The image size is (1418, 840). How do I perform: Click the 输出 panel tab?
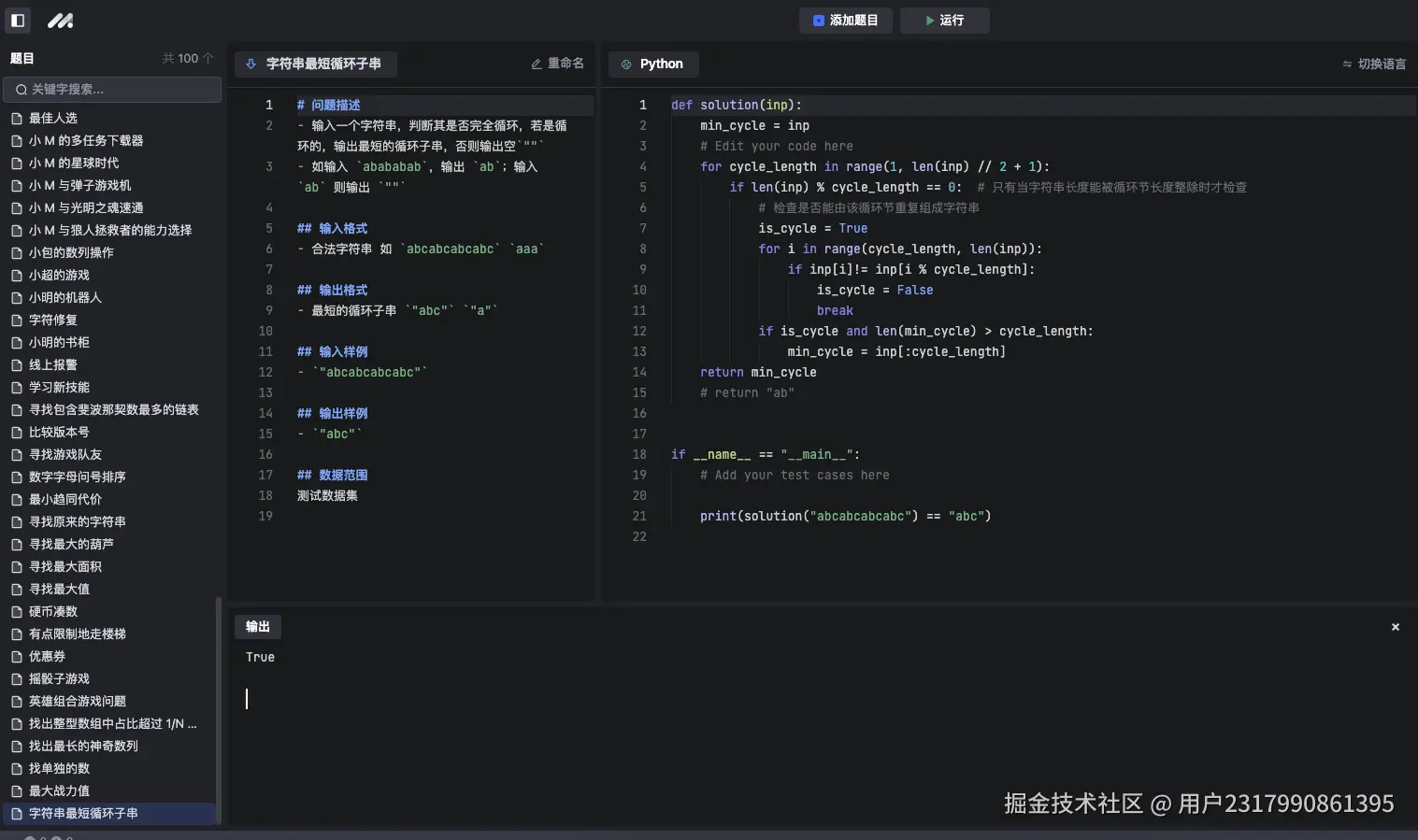click(258, 626)
